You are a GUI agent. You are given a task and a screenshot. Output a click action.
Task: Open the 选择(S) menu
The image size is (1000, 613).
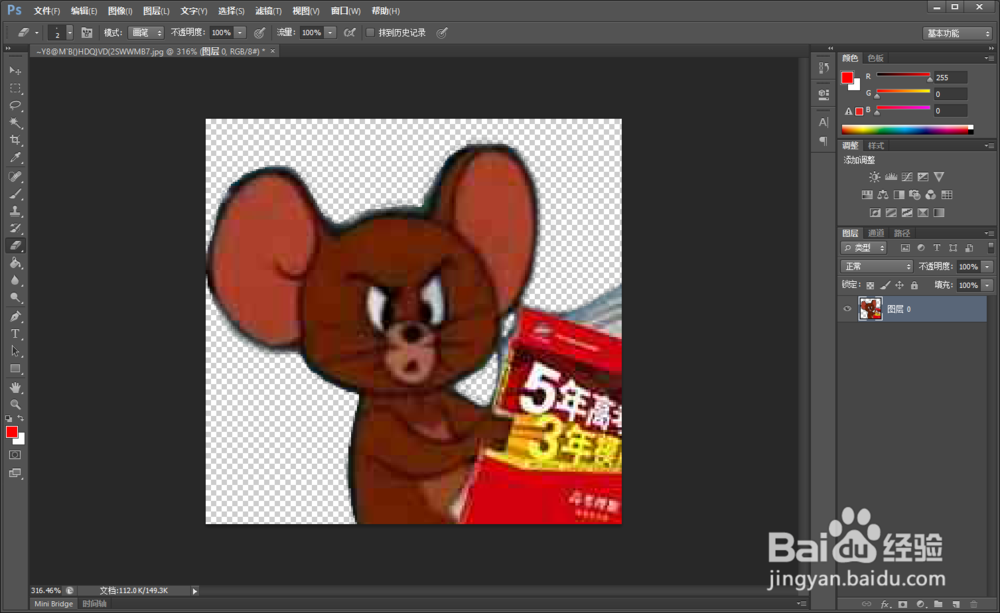tap(231, 11)
